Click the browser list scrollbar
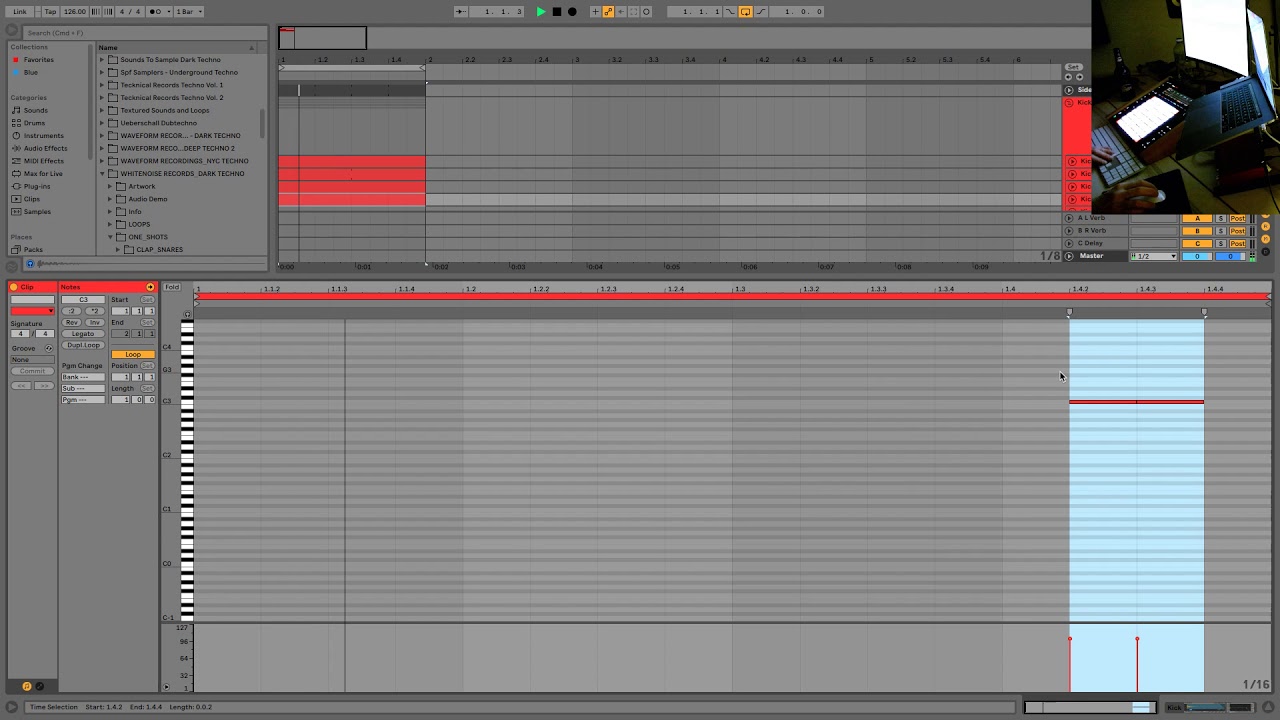This screenshot has width=1280, height=720. (262, 122)
